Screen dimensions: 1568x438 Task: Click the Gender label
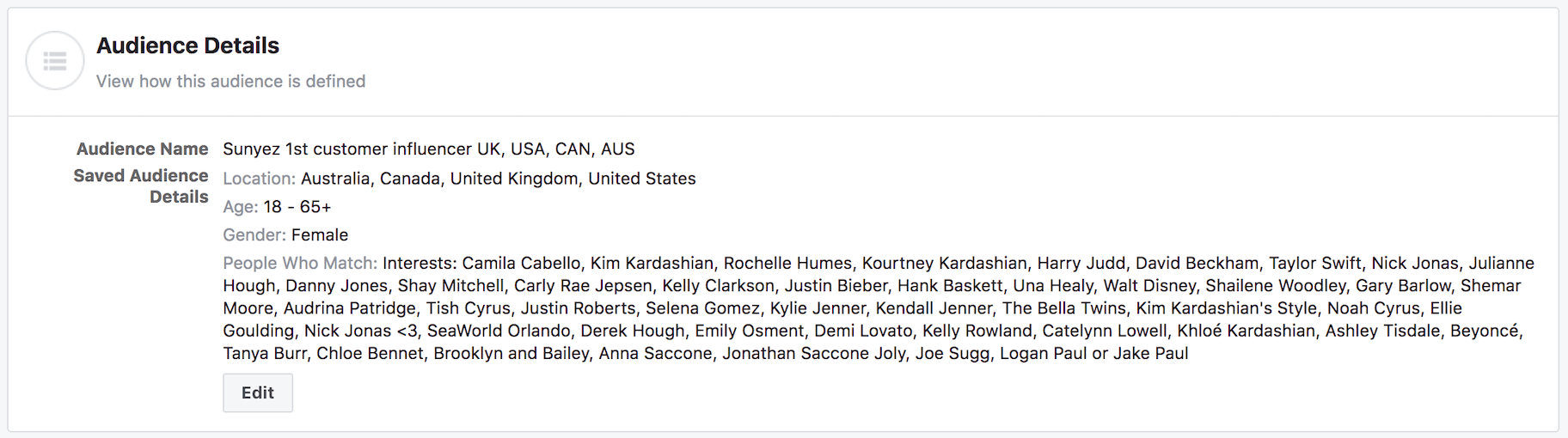coord(254,235)
